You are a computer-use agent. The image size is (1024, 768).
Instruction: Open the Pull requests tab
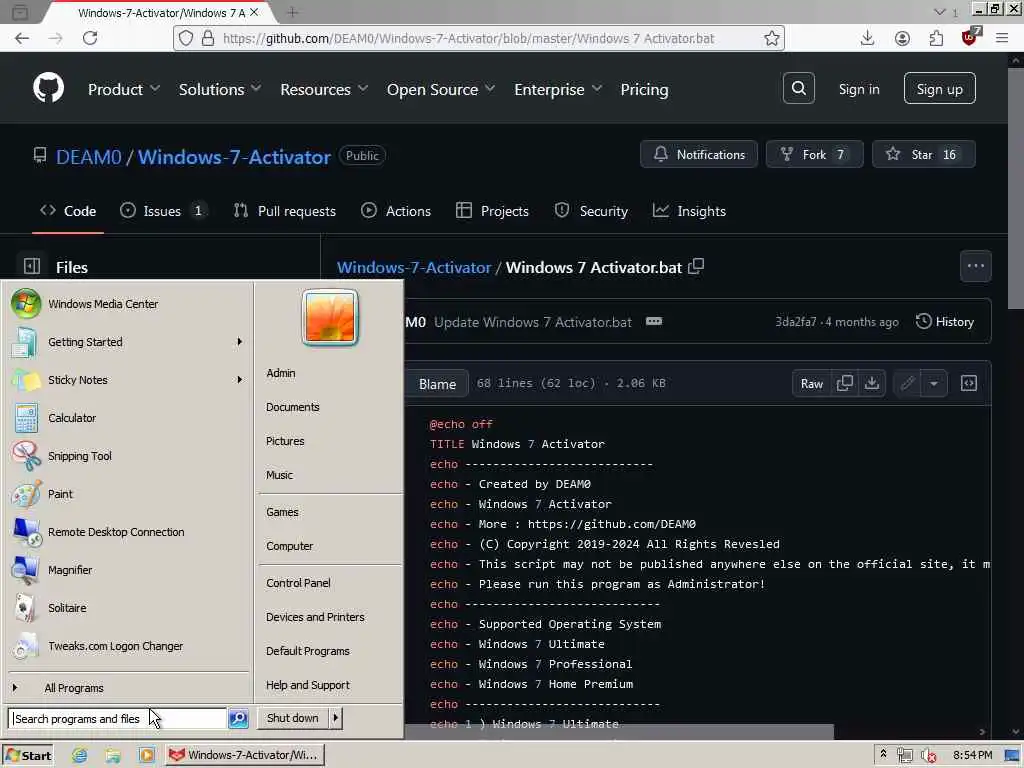coord(285,211)
